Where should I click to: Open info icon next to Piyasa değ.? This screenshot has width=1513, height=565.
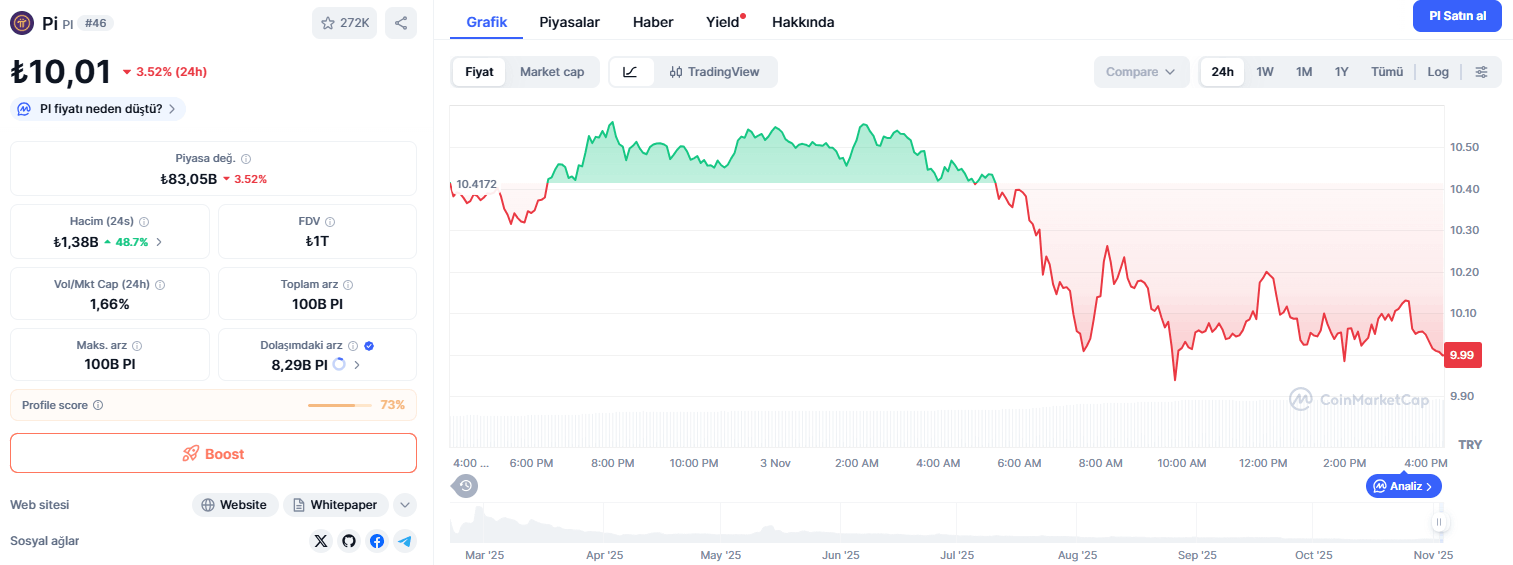(x=246, y=158)
